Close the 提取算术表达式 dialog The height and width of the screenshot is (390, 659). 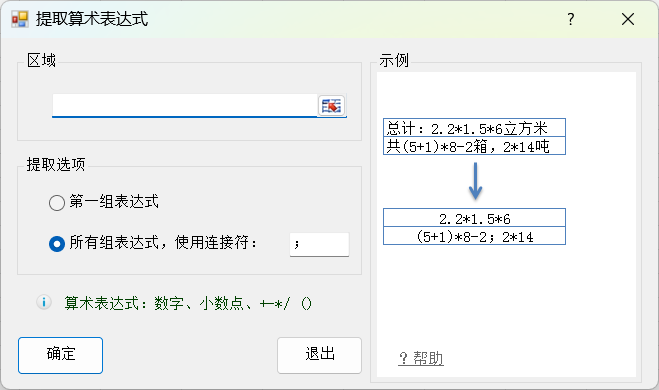click(x=628, y=19)
